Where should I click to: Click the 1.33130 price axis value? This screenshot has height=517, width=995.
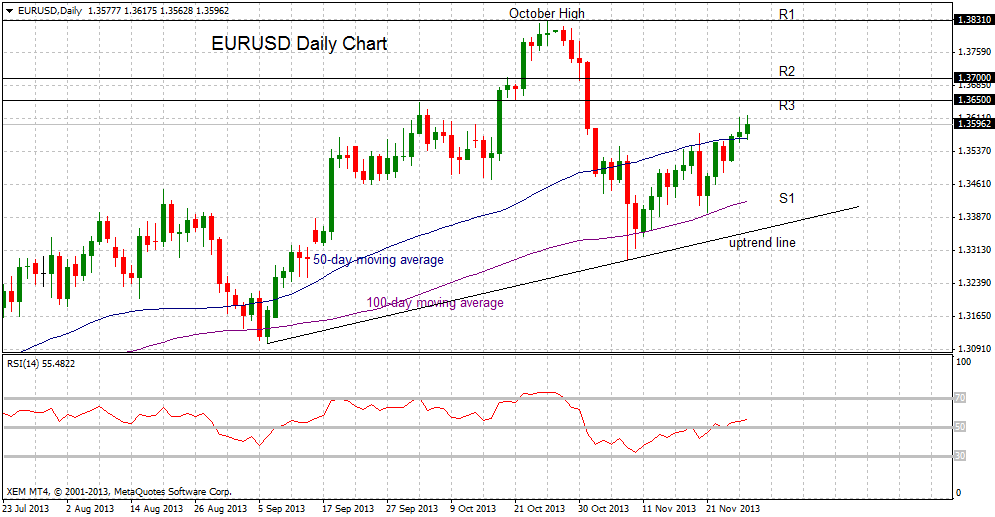(x=974, y=249)
